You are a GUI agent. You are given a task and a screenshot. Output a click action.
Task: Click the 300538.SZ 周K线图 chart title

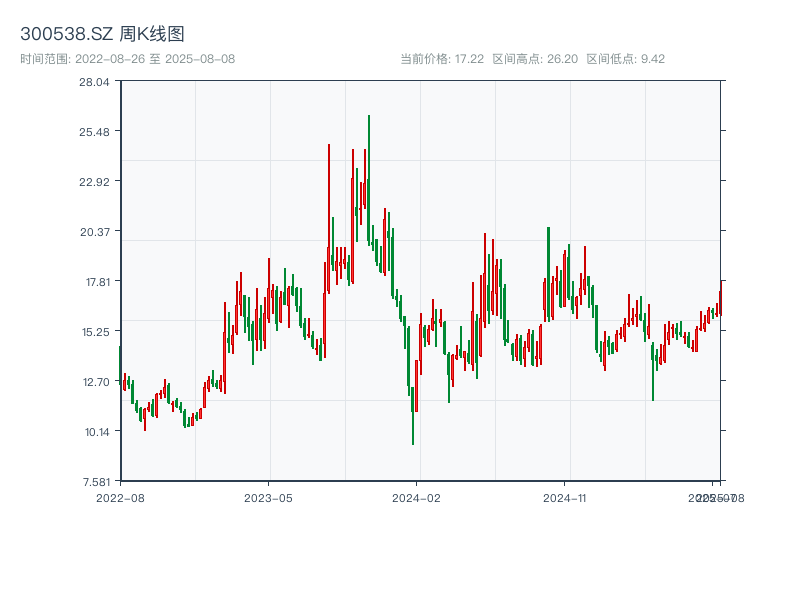tap(102, 35)
